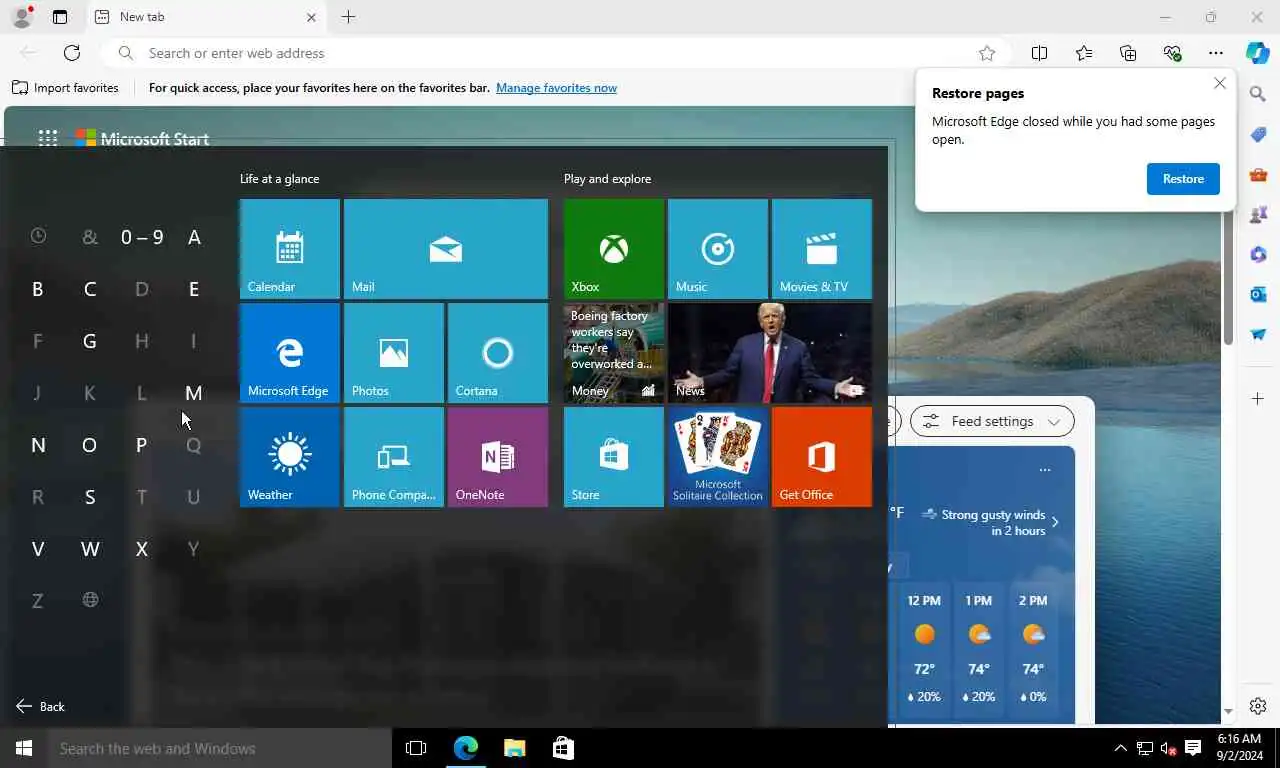The width and height of the screenshot is (1280, 768).
Task: Open Microsoft Solitaire Collection tile
Action: point(718,457)
